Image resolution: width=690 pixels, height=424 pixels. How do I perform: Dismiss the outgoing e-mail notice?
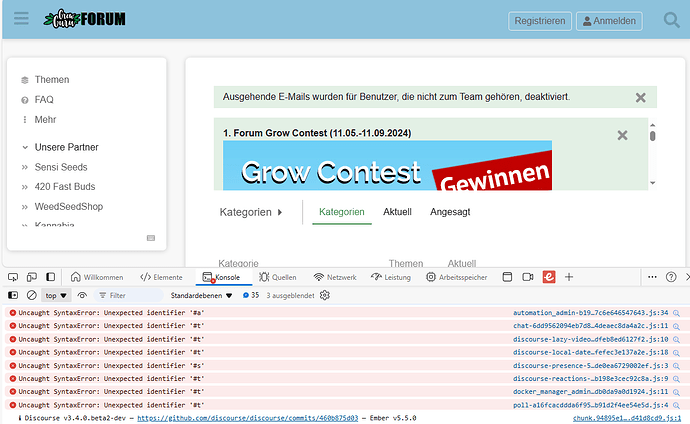[x=641, y=98]
